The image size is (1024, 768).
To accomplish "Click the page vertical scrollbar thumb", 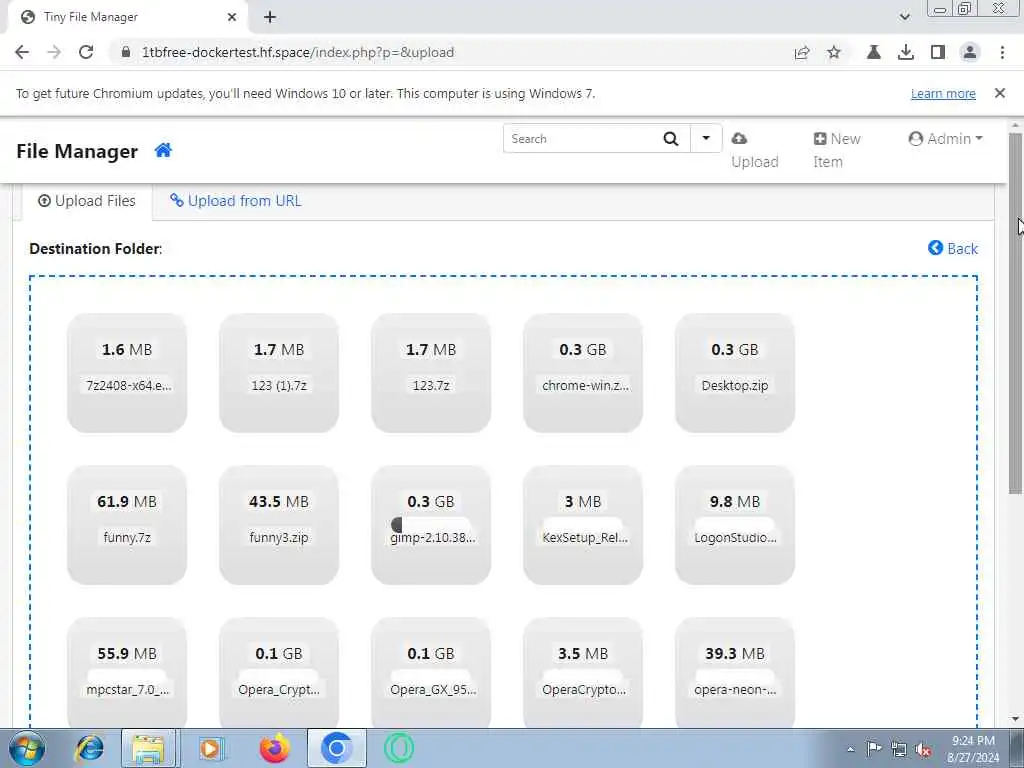I will [1015, 313].
